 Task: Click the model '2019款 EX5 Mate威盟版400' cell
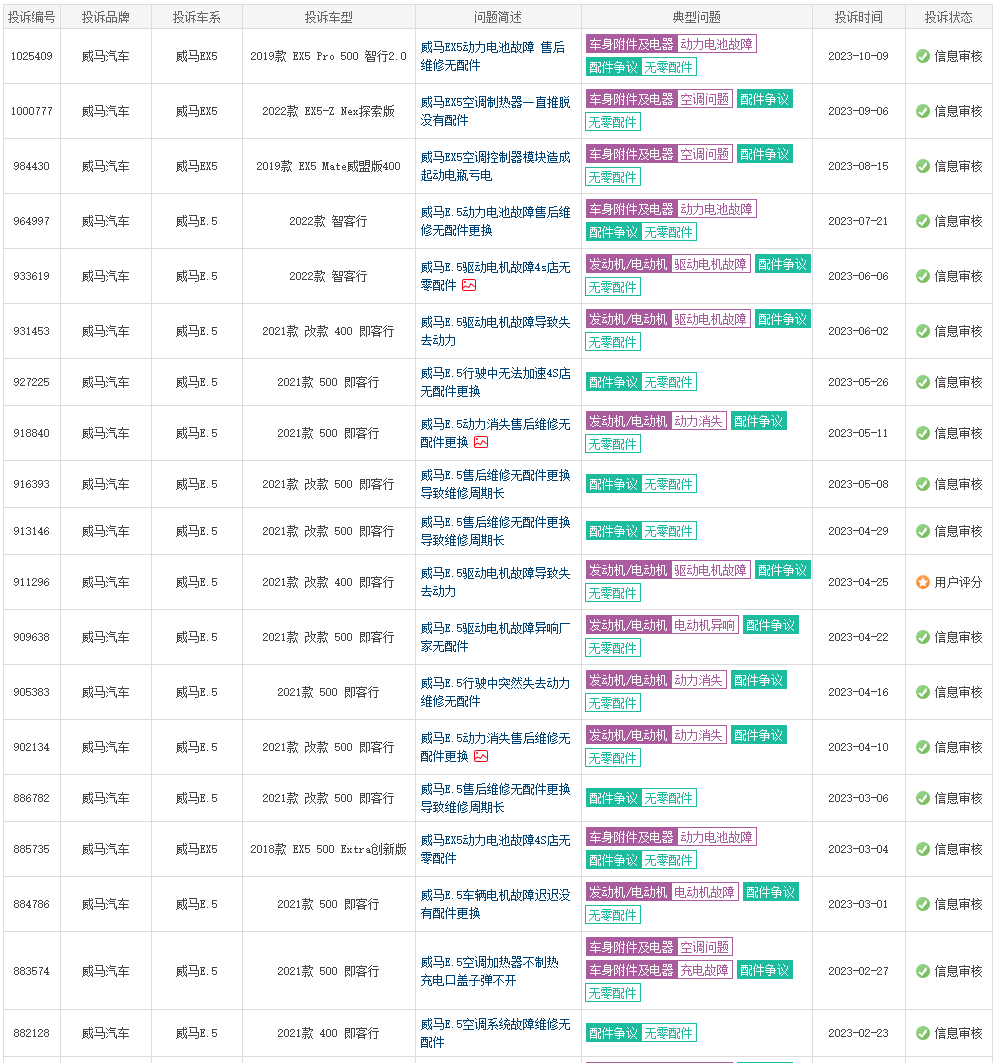329,166
